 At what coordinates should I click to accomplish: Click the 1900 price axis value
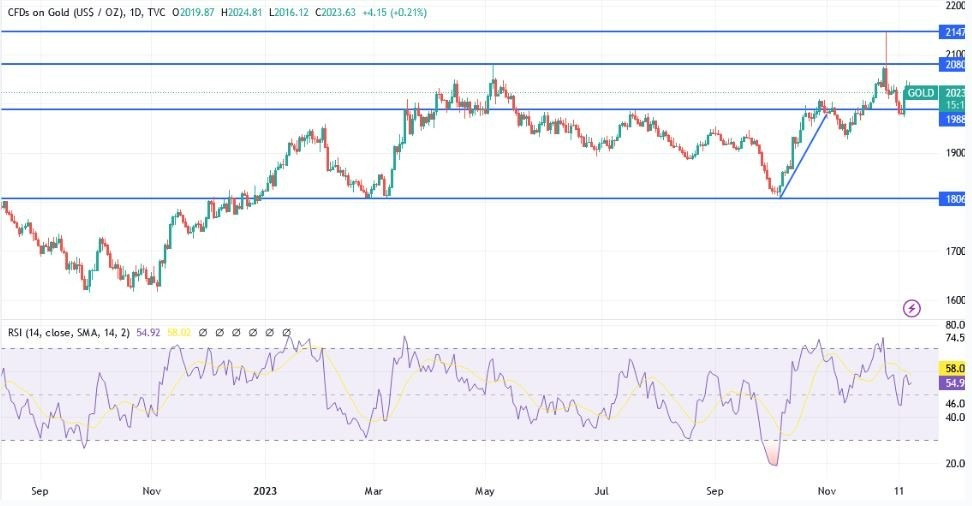coord(955,153)
